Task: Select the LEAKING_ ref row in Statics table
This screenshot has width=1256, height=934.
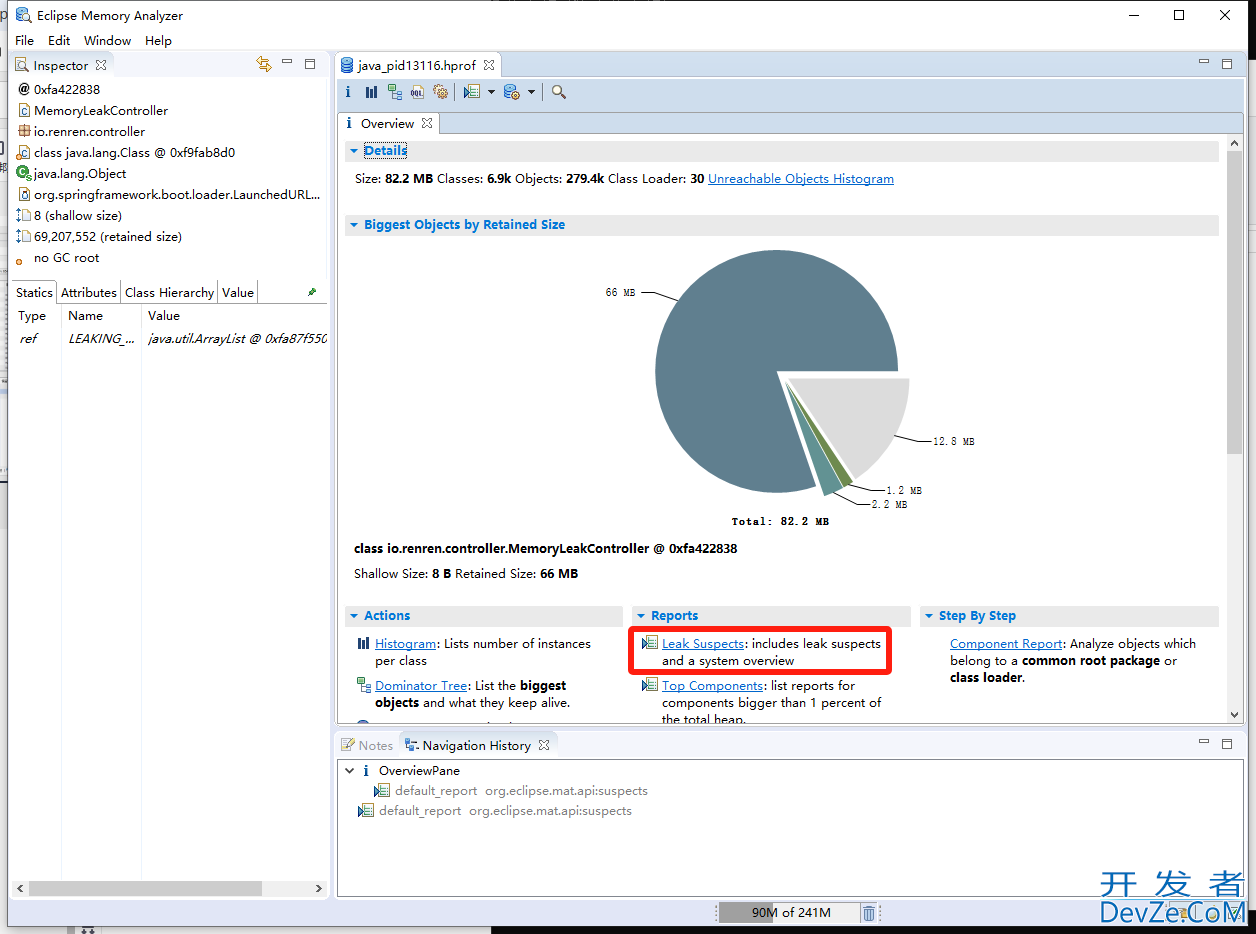Action: (x=171, y=339)
